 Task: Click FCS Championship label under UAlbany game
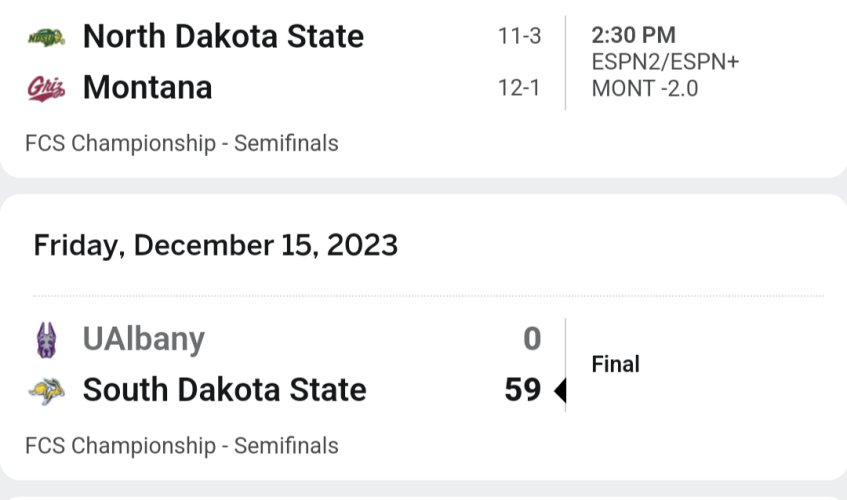coord(182,446)
